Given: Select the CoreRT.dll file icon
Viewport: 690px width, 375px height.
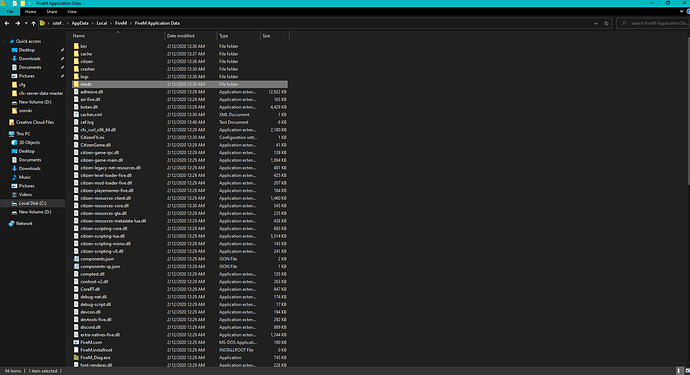Looking at the screenshot, I should point(76,289).
